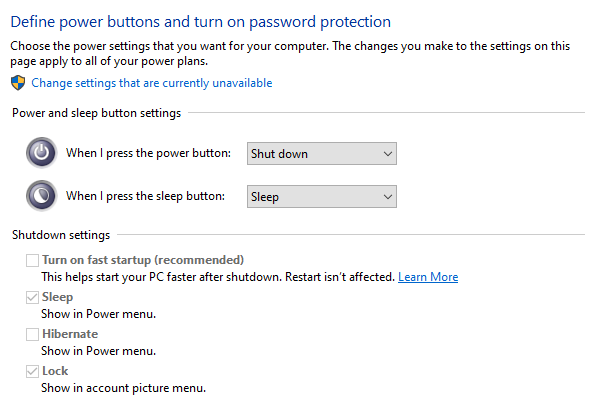Click the Turn on fast startup (recommended) label
Image resolution: width=616 pixels, height=418 pixels.
click(x=143, y=260)
